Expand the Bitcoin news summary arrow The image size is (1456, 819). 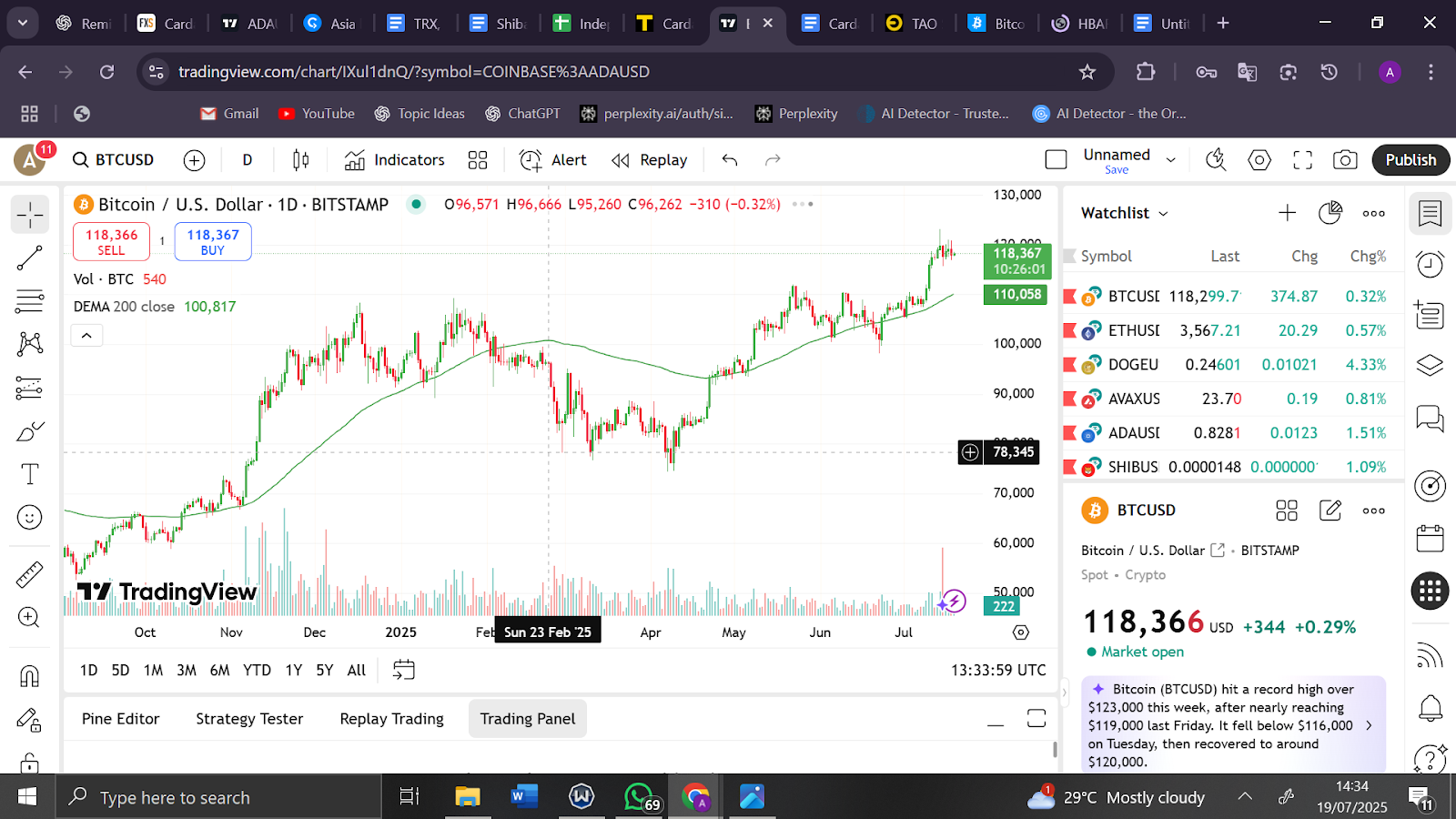[x=1370, y=725]
